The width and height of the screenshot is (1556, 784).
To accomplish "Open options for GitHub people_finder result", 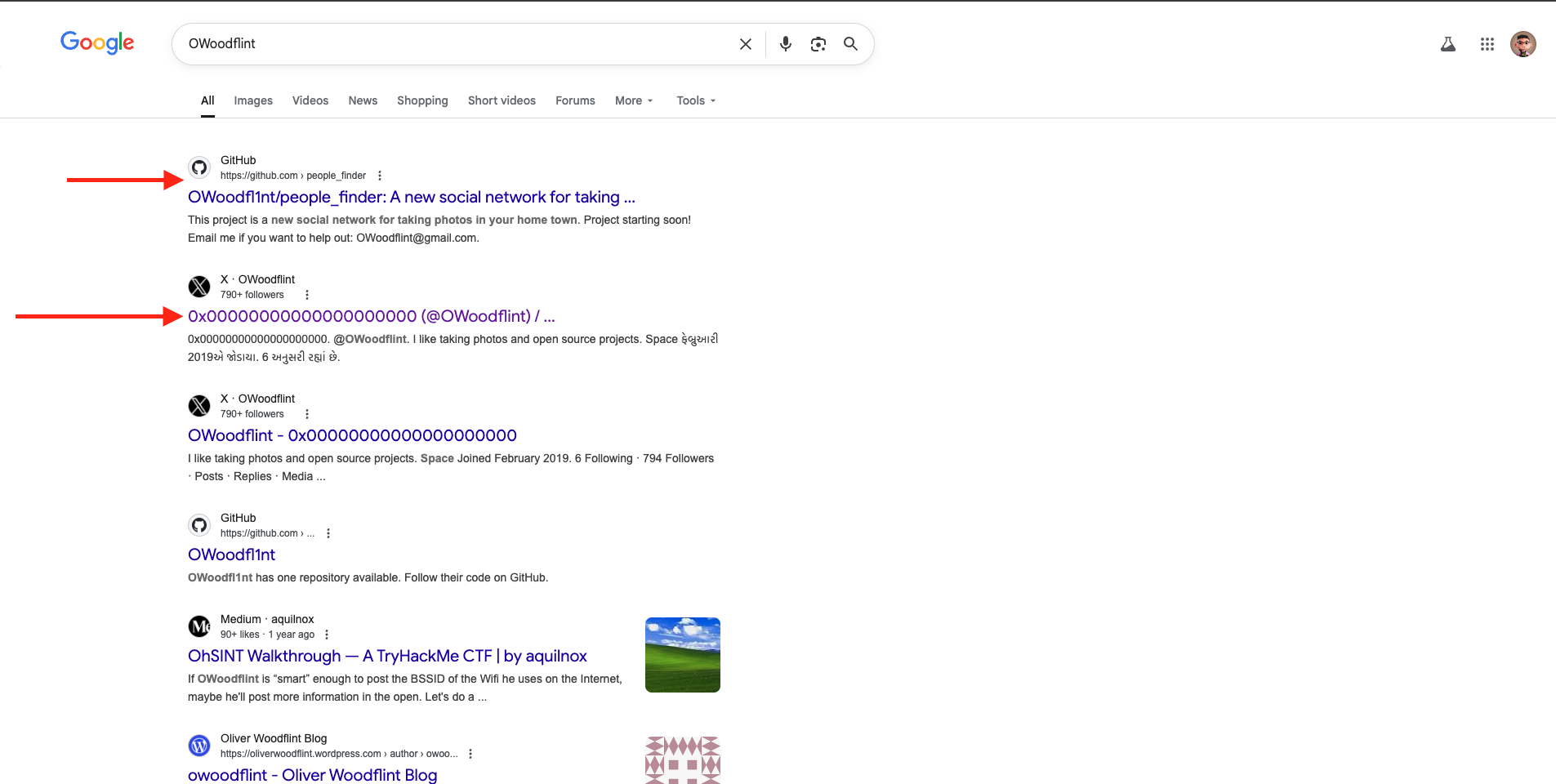I will 380,176.
